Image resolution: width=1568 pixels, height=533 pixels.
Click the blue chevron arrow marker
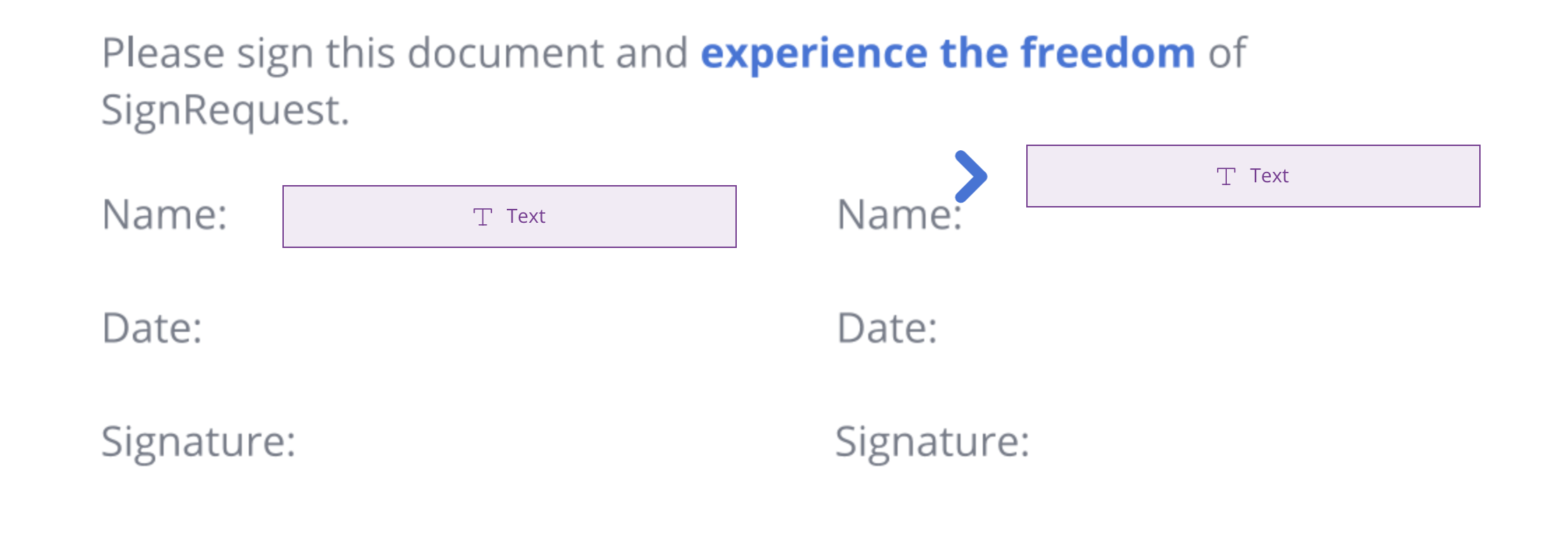pyautogui.click(x=971, y=176)
